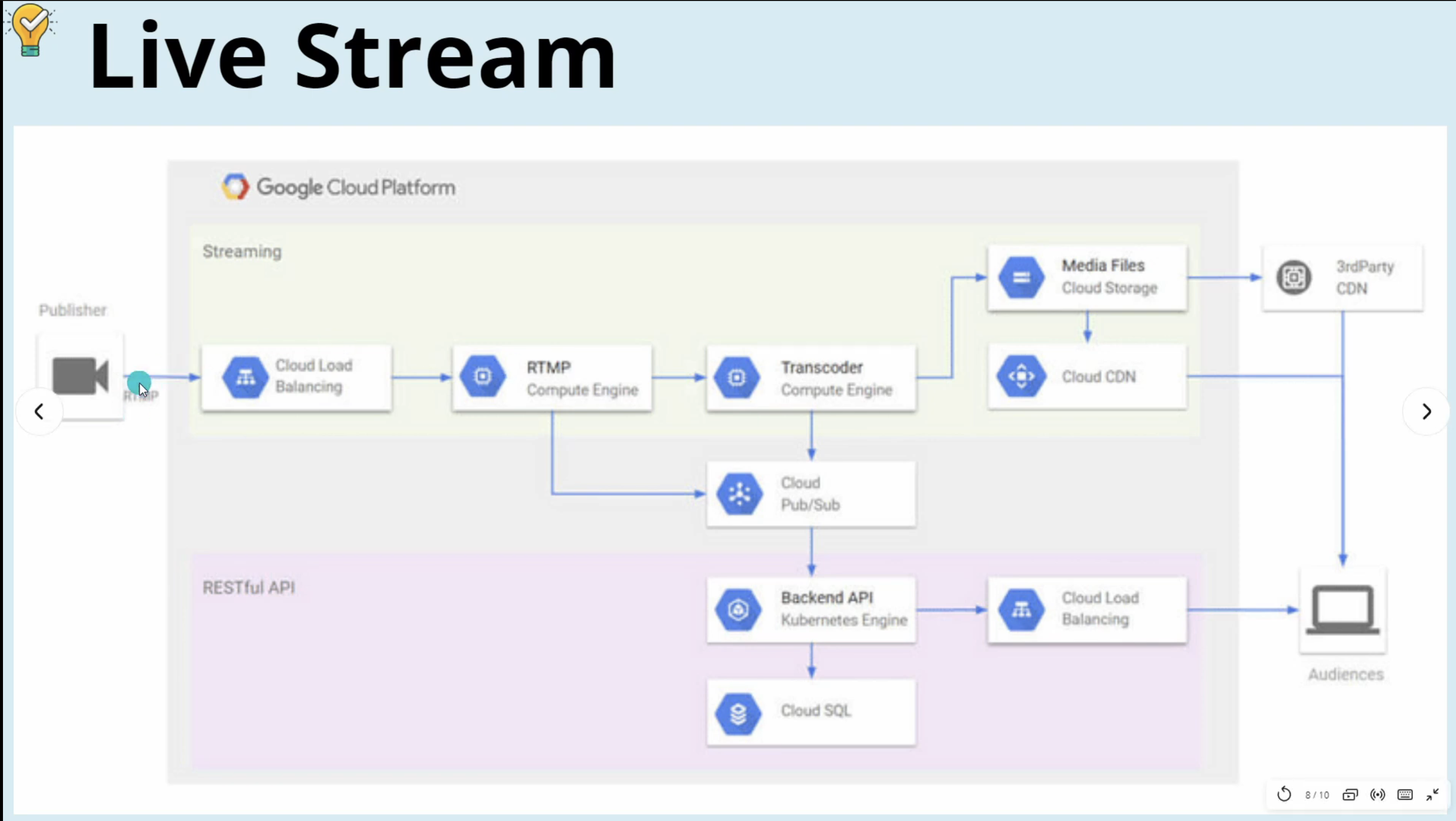Screen dimensions: 1456x821
Task: Click the Transcoder Compute Engine box
Action: [811, 378]
